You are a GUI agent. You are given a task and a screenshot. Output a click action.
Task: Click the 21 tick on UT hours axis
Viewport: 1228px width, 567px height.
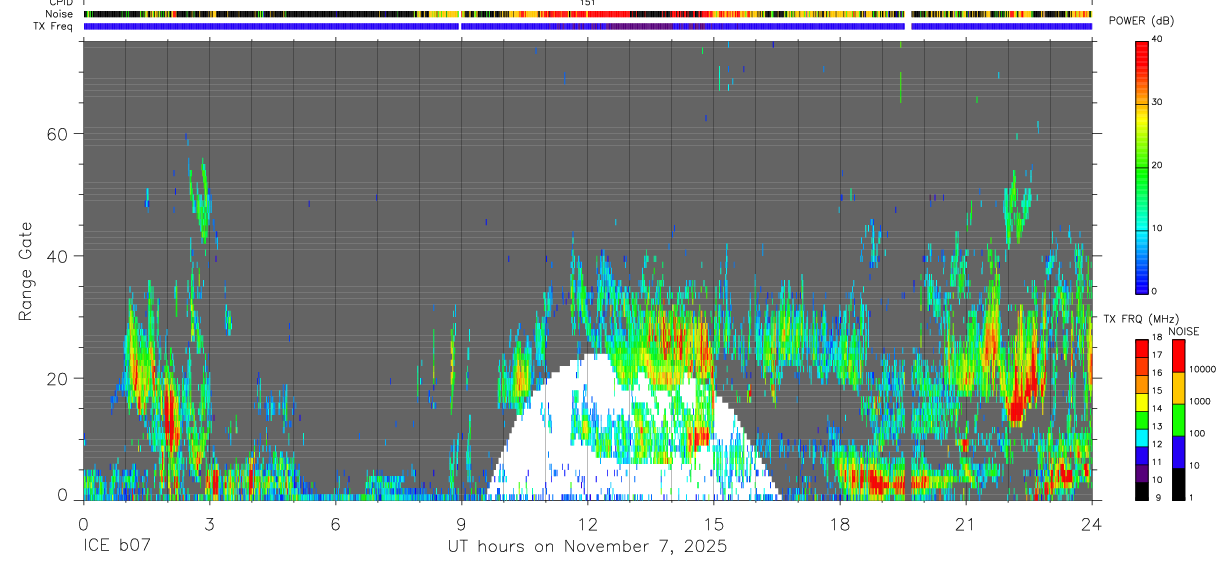(x=966, y=524)
